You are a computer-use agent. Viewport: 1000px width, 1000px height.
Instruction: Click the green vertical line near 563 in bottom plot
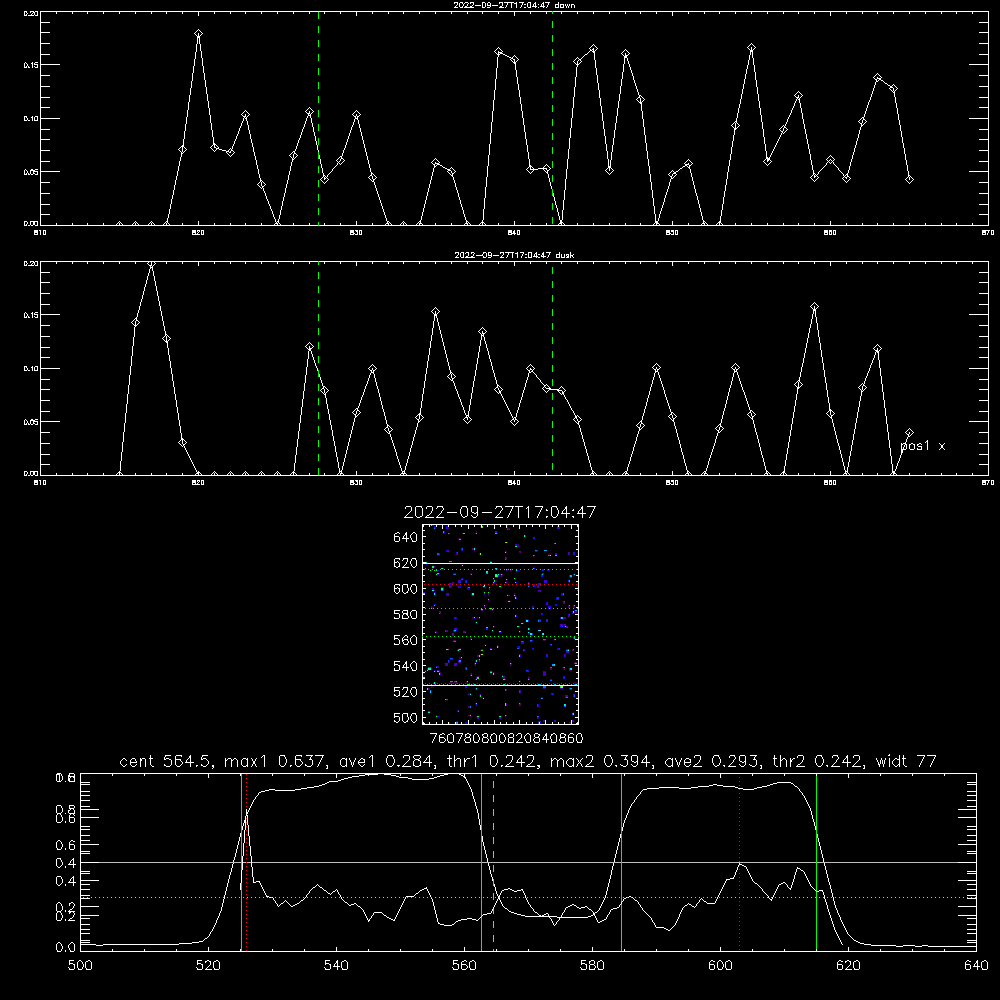coord(482,862)
